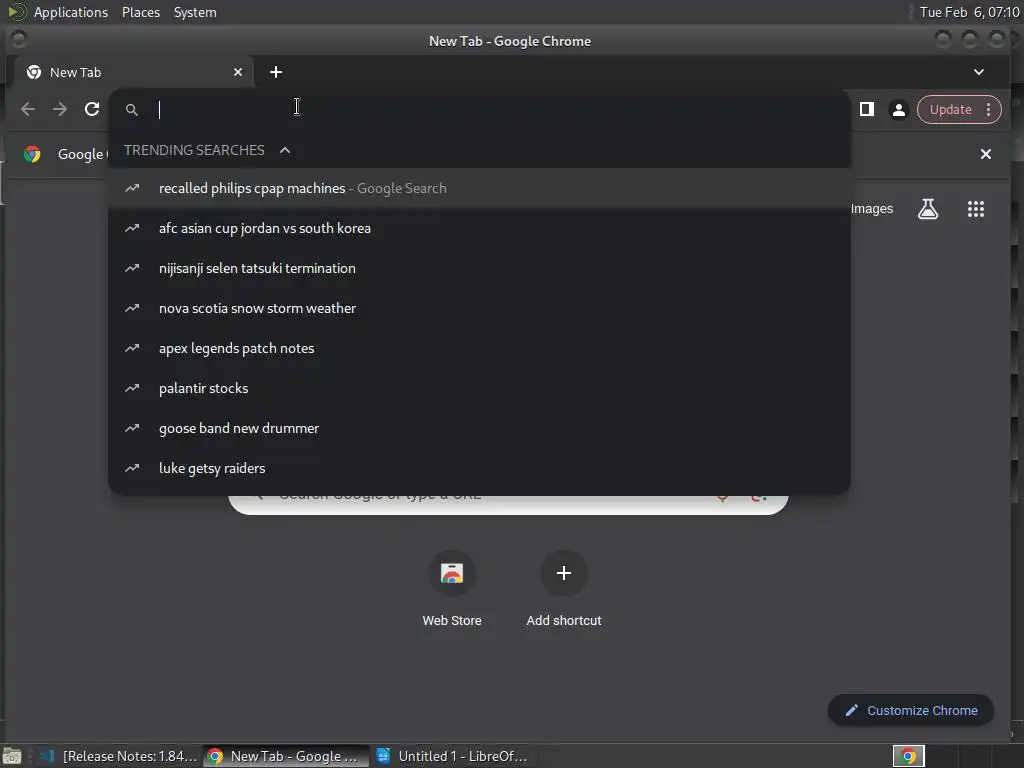Image resolution: width=1024 pixels, height=768 pixels.
Task: Dismiss the Google infobar with X
Action: [x=985, y=154]
